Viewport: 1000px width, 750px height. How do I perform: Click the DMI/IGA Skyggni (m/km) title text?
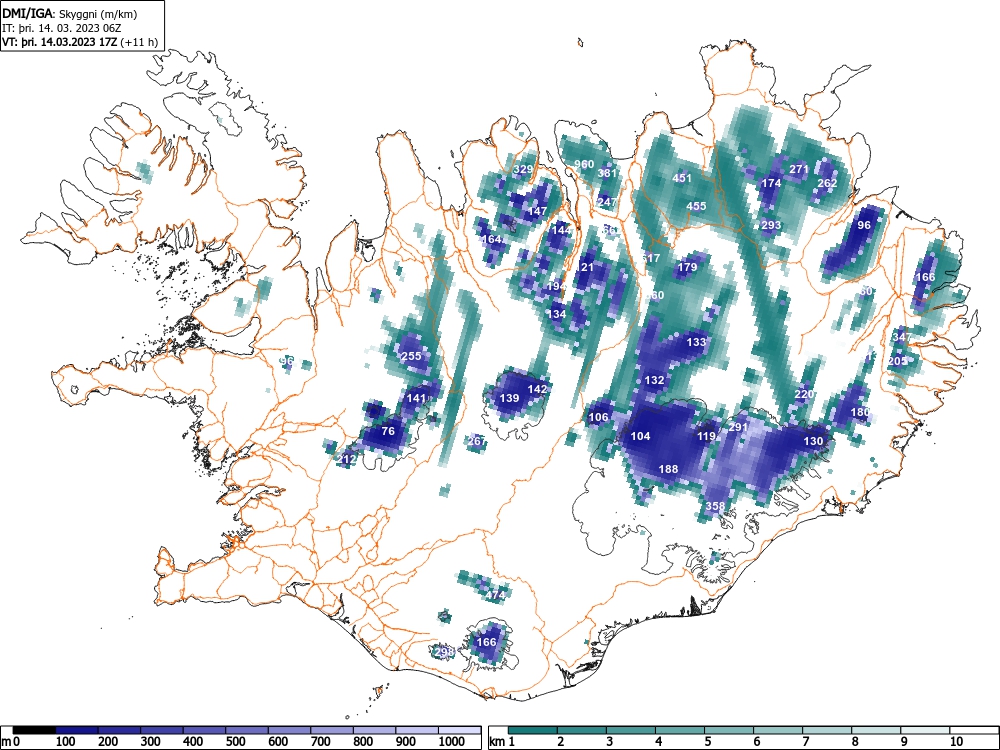click(x=70, y=14)
